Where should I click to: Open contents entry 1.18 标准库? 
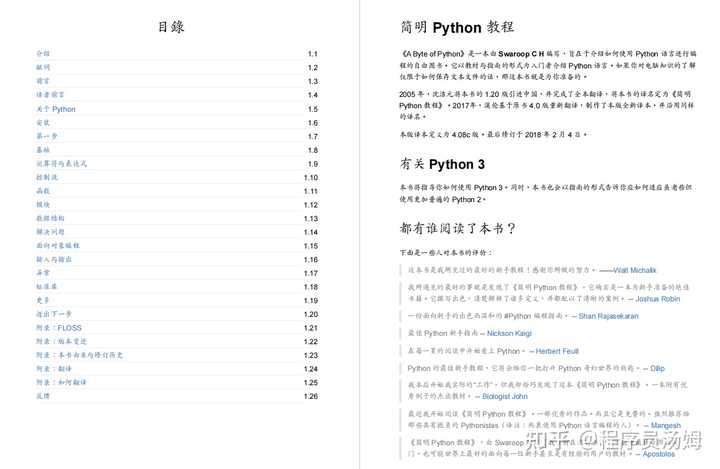46,287
